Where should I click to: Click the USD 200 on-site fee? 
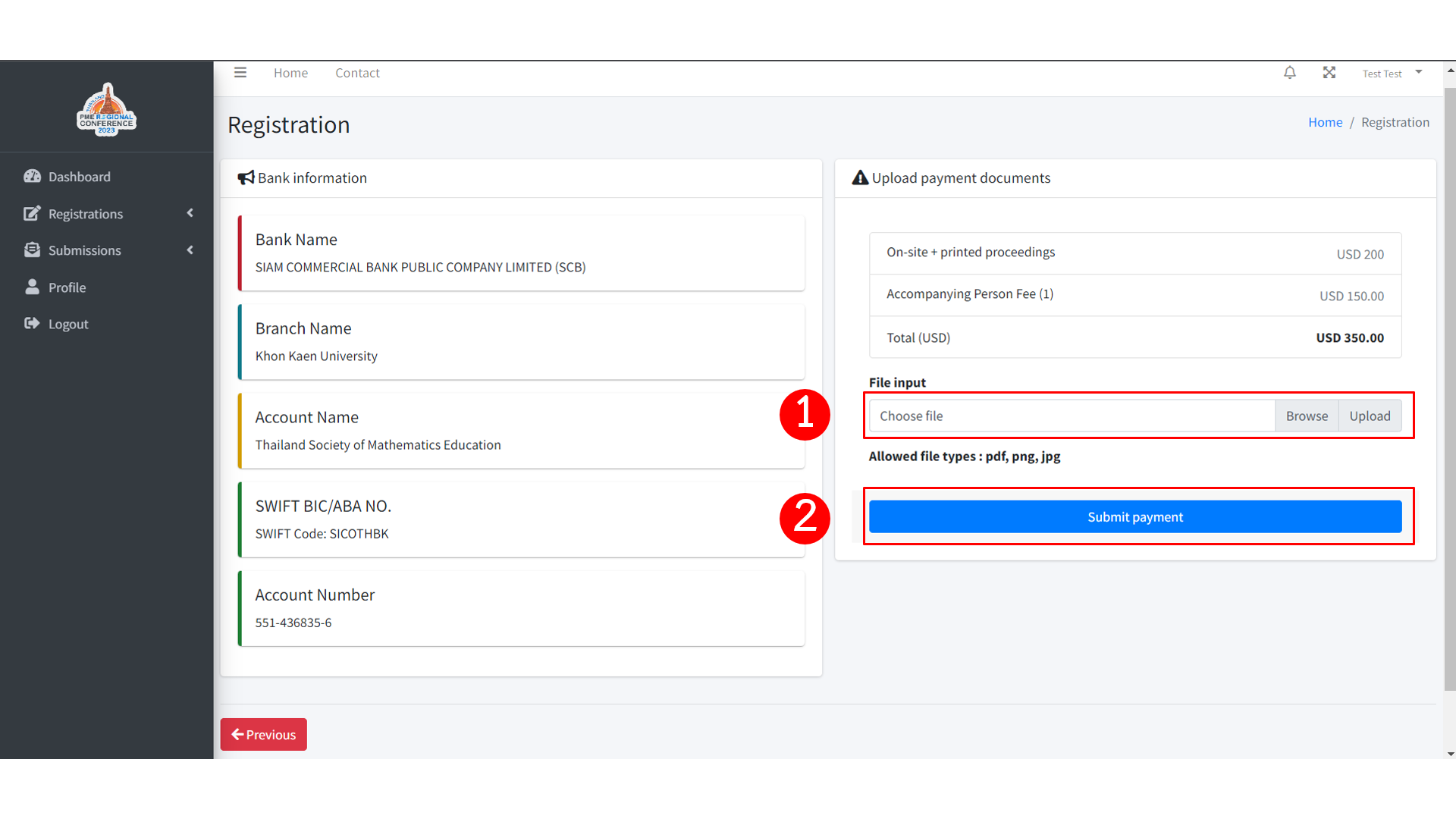(x=1360, y=254)
